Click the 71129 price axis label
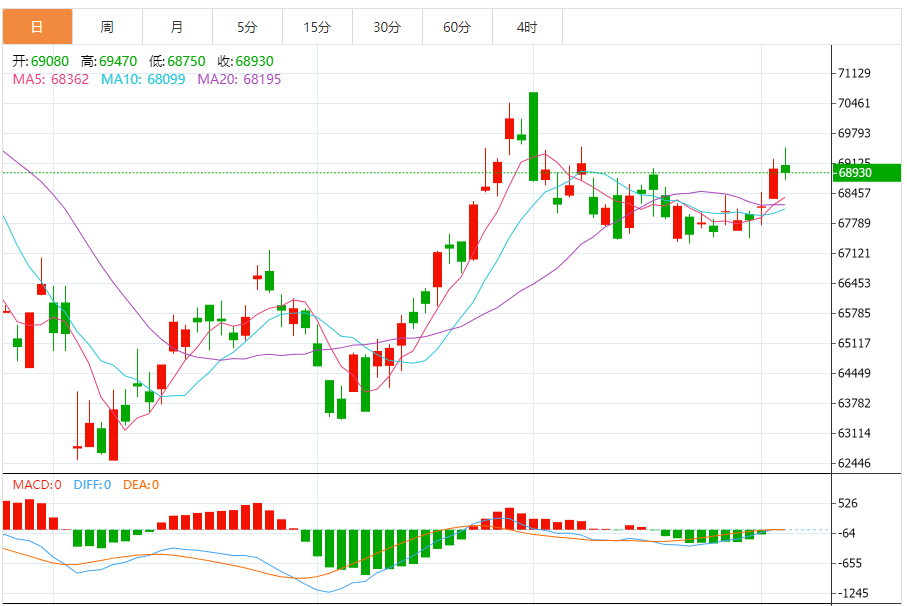Screen dimensions: 907x606 (854, 73)
